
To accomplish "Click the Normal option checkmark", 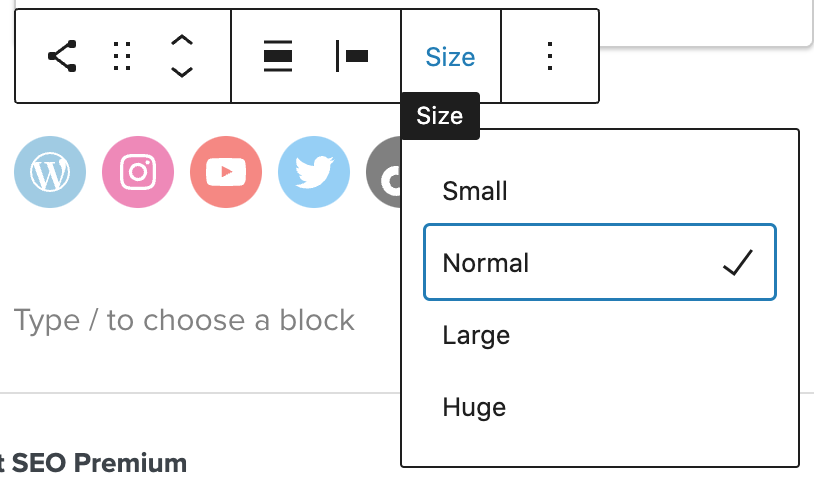I will [x=737, y=263].
